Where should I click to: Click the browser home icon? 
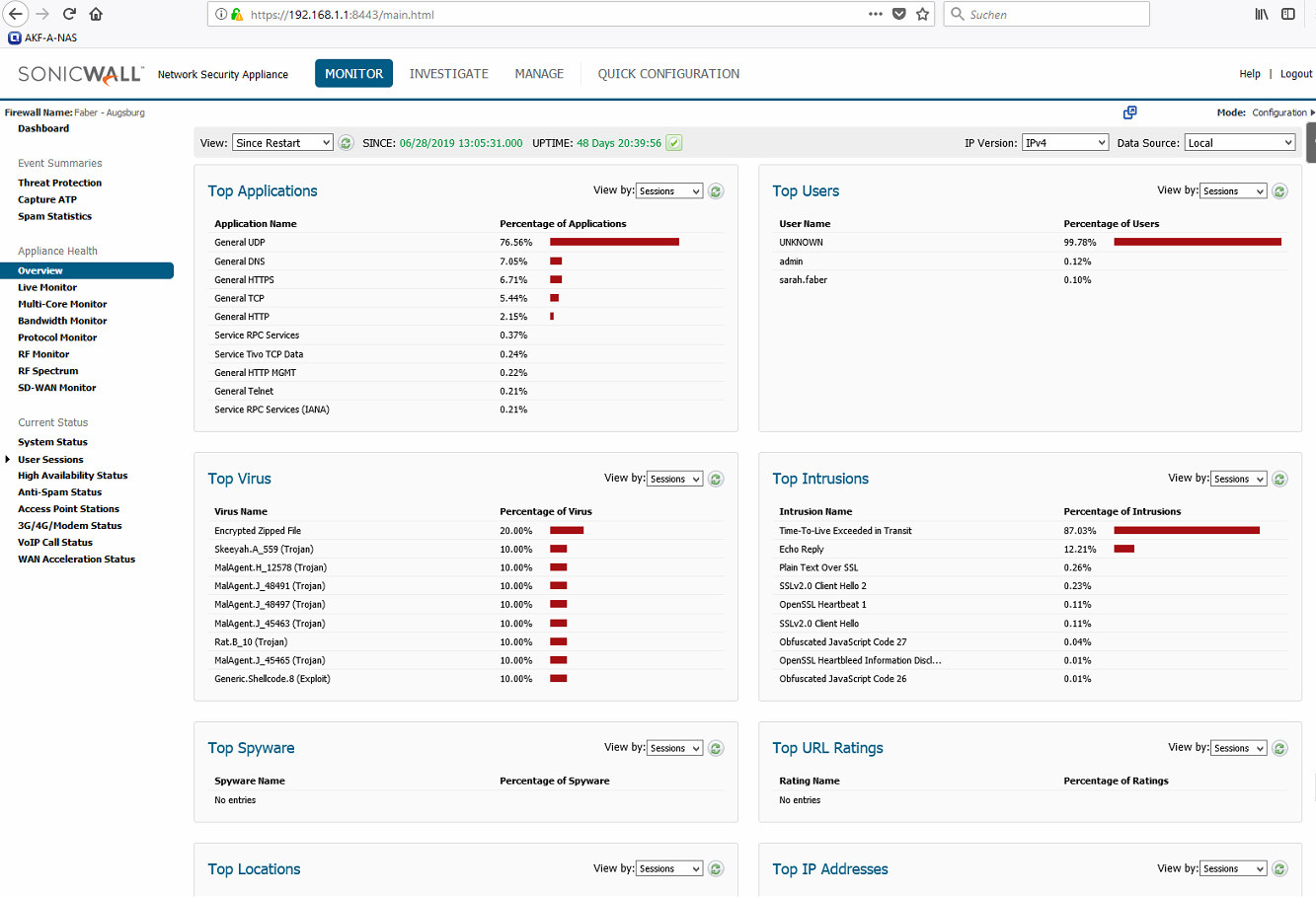(x=96, y=14)
